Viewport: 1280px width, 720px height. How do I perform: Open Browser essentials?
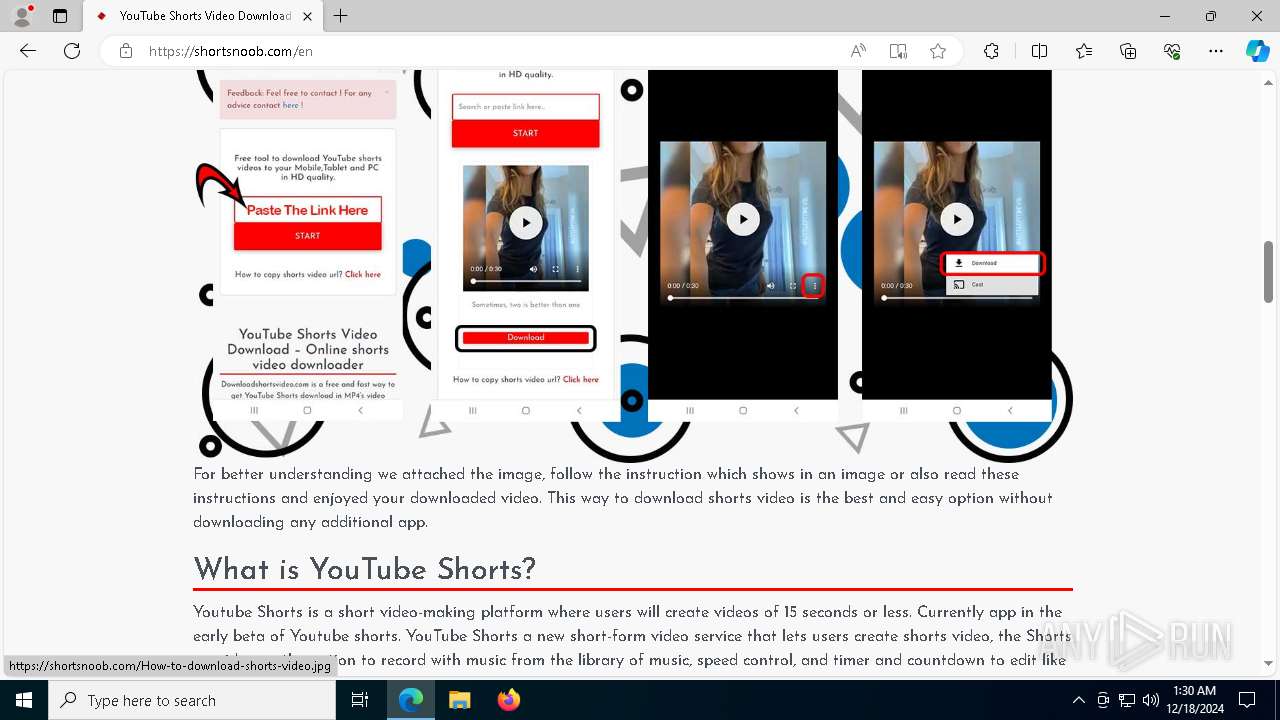(1172, 51)
